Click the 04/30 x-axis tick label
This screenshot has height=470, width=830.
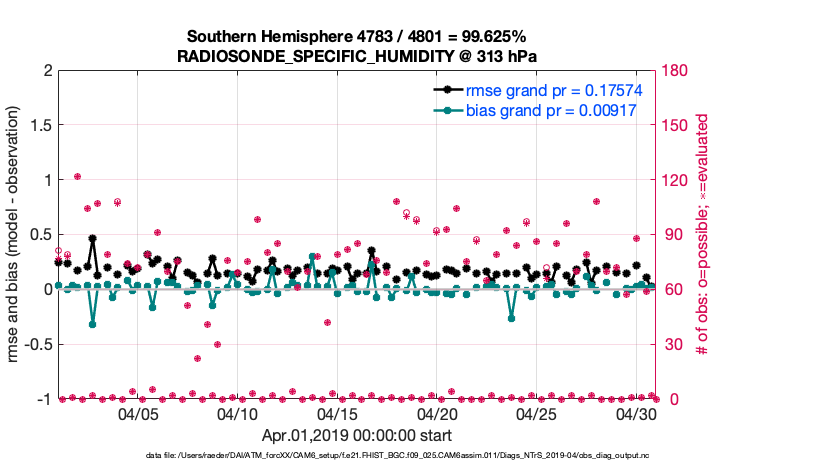click(637, 414)
